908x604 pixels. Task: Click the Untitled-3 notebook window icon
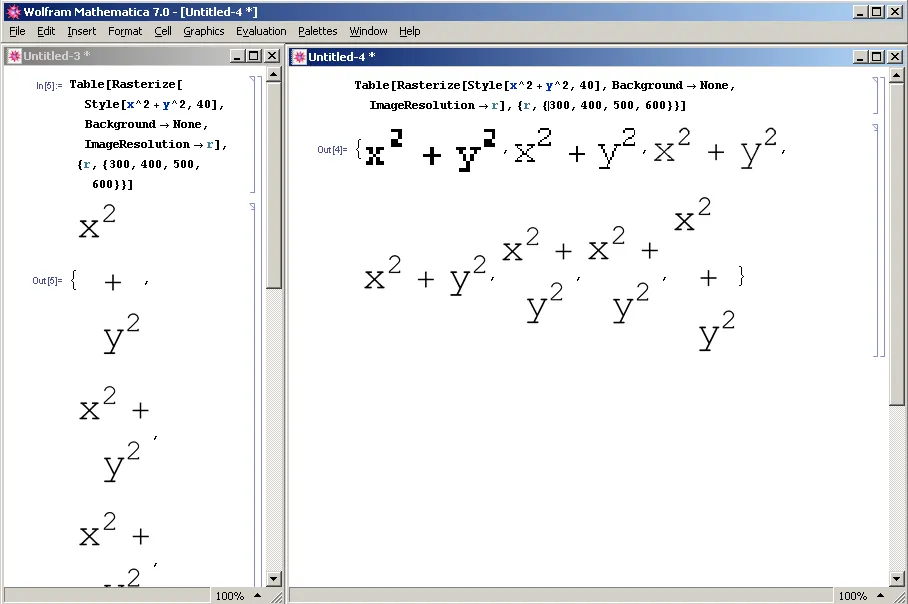tap(14, 56)
